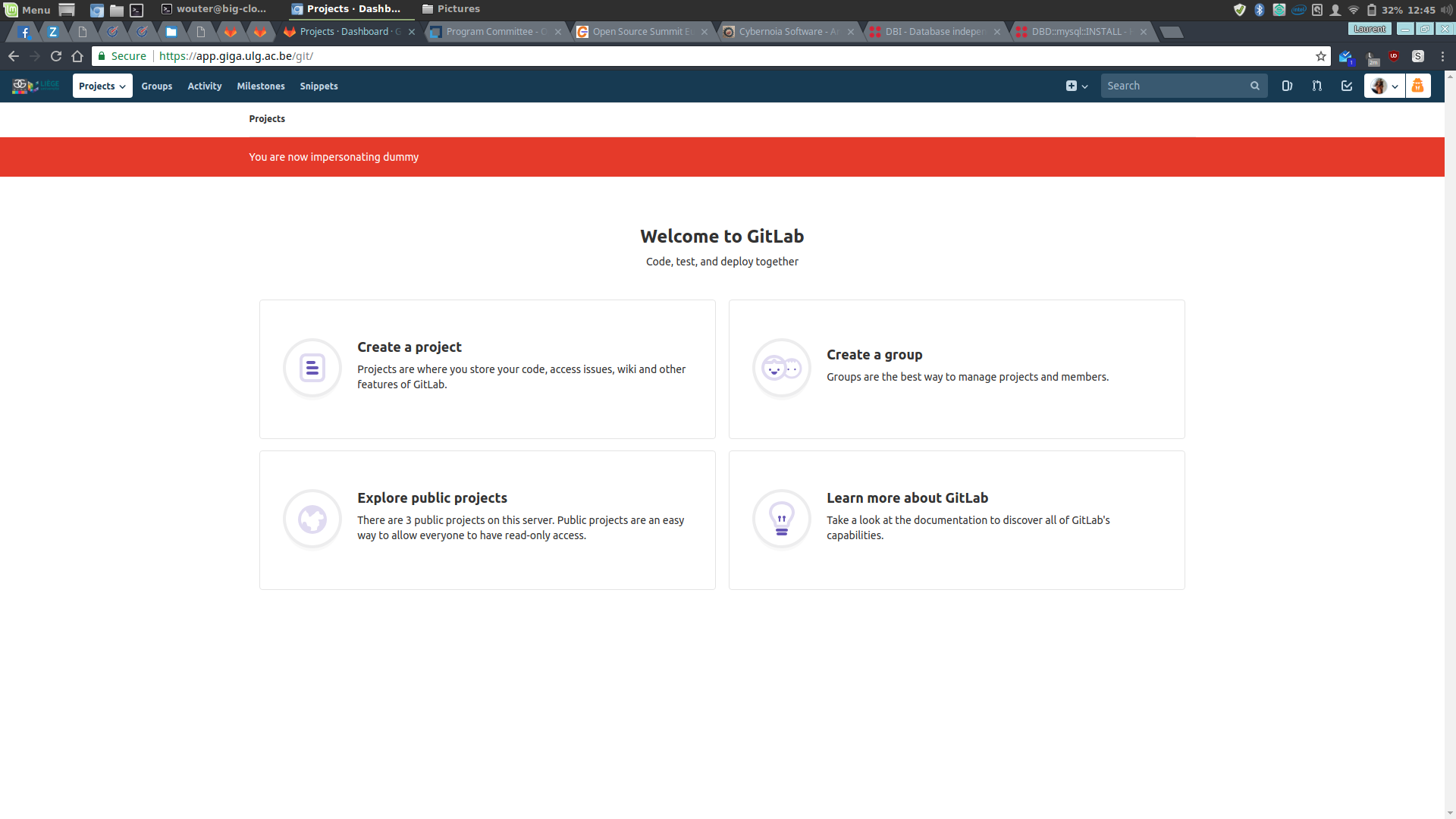Click the lightbulb learn icon
This screenshot has width=1456, height=819.
coord(782,519)
